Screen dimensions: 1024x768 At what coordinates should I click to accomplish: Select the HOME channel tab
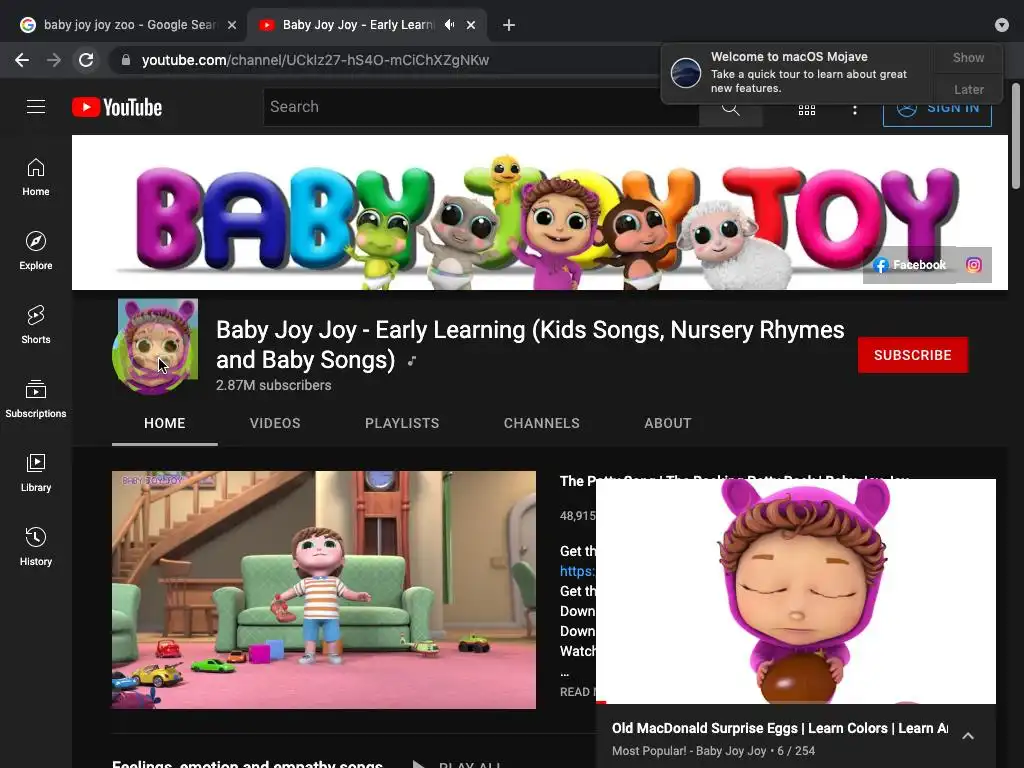tap(165, 423)
